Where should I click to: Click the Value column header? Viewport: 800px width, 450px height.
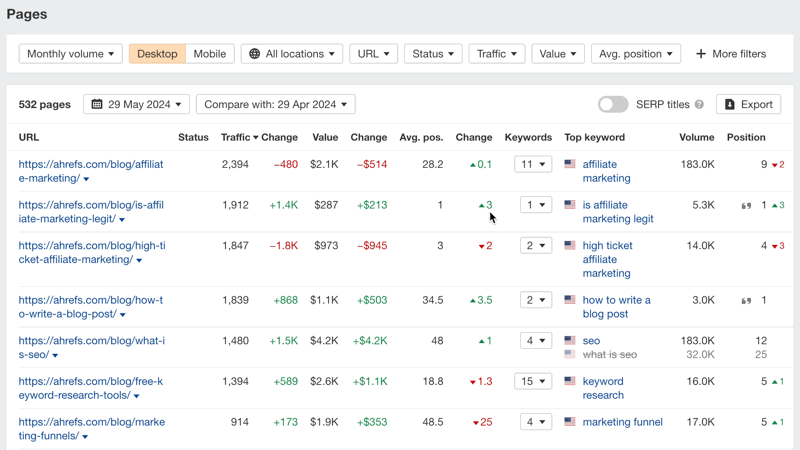click(325, 137)
